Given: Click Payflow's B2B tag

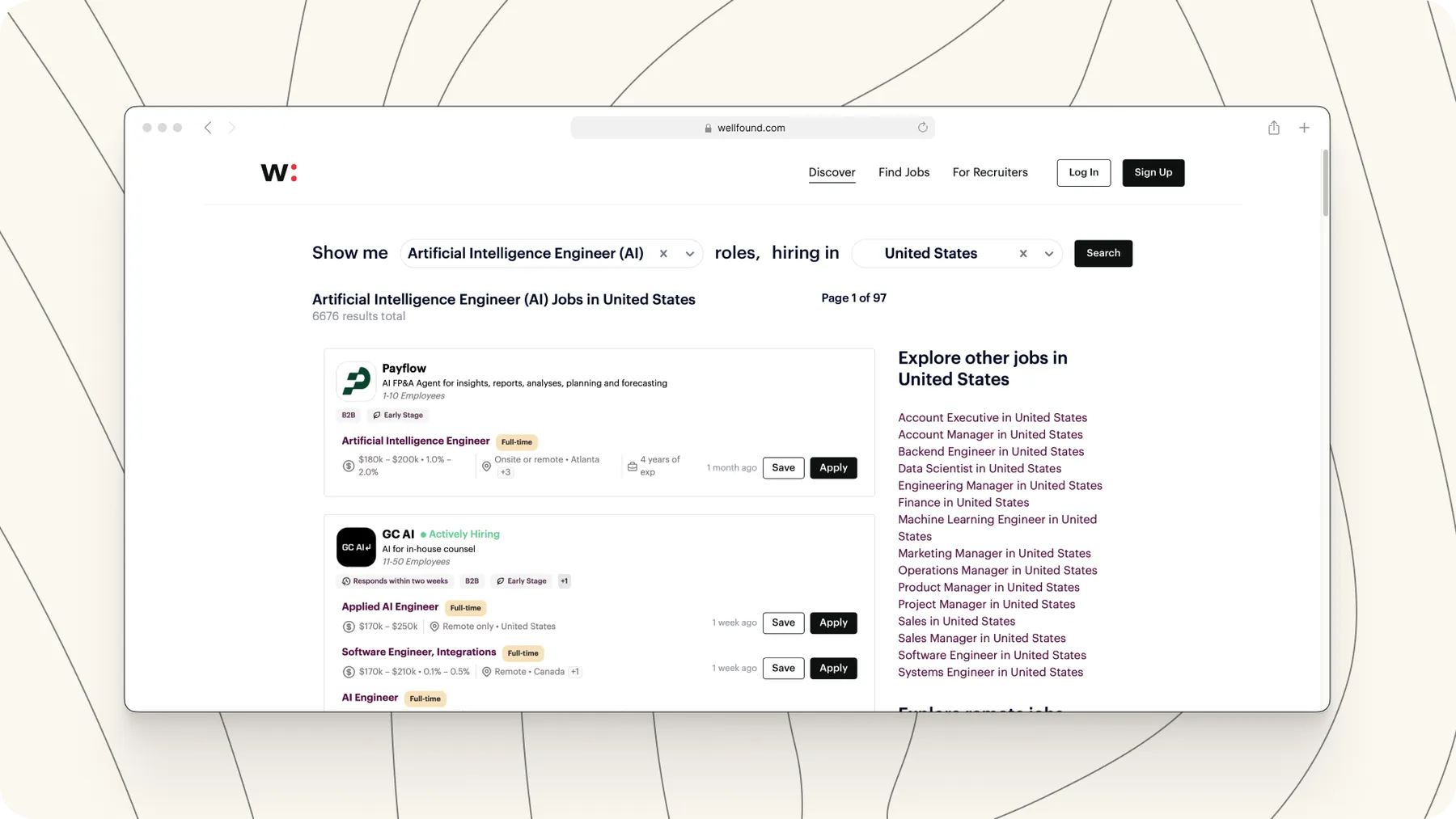Looking at the screenshot, I should (349, 416).
